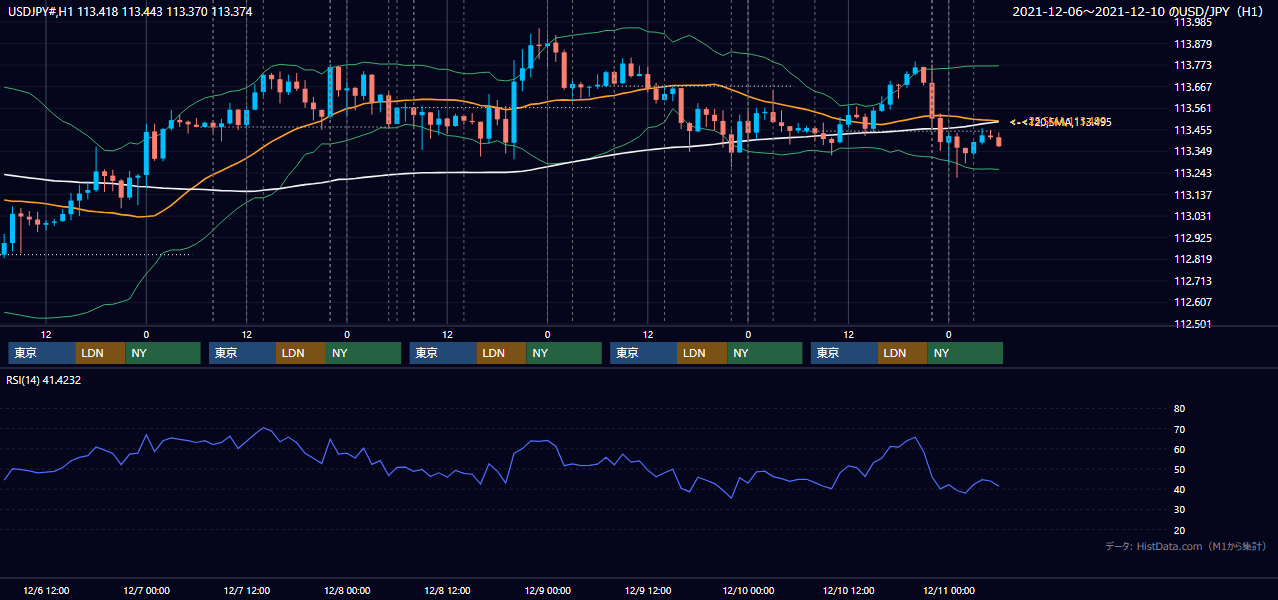Click the 12/6 12:00 time axis label
Image resolution: width=1278 pixels, height=600 pixels.
pyautogui.click(x=47, y=590)
